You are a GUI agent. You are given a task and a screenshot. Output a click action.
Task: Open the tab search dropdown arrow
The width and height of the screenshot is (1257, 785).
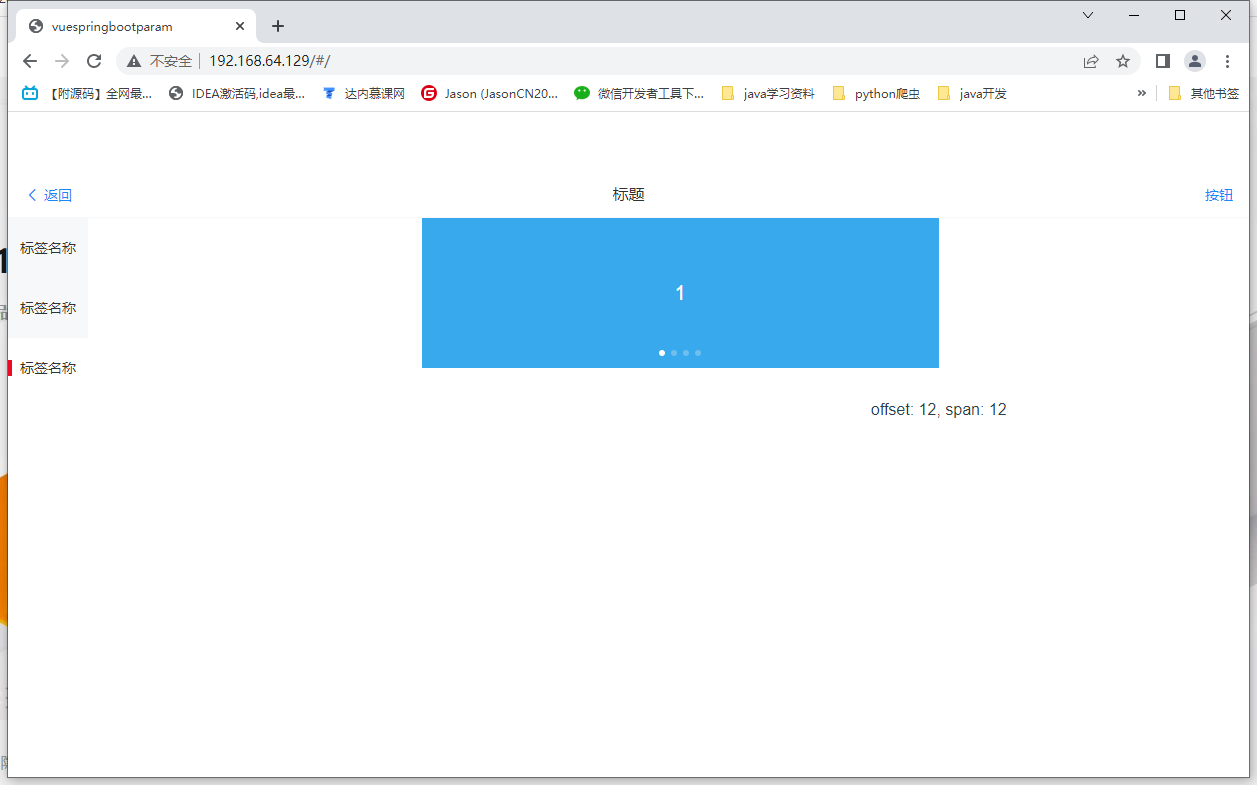tap(1088, 15)
